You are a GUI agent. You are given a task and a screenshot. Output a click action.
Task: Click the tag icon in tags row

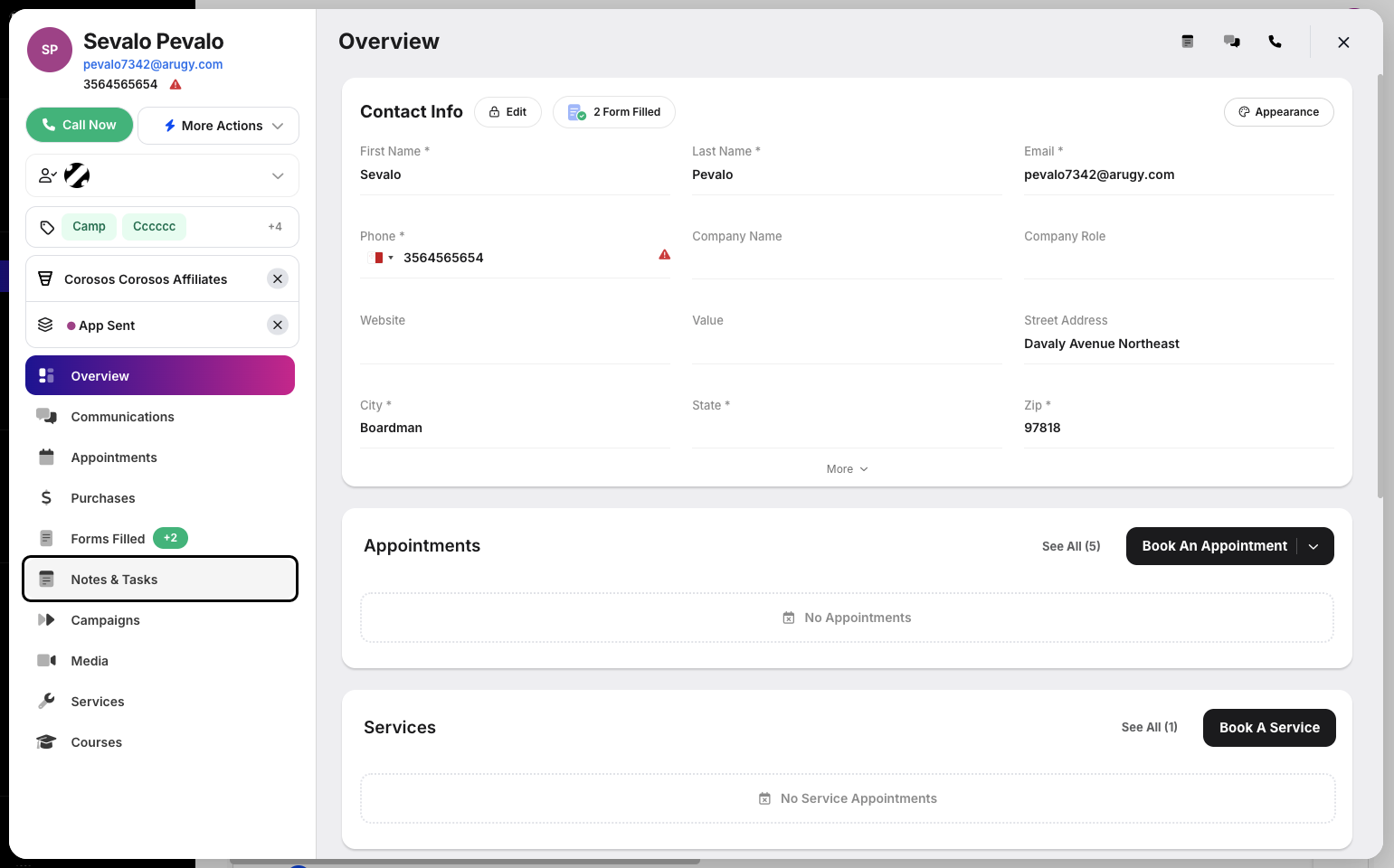pos(47,227)
